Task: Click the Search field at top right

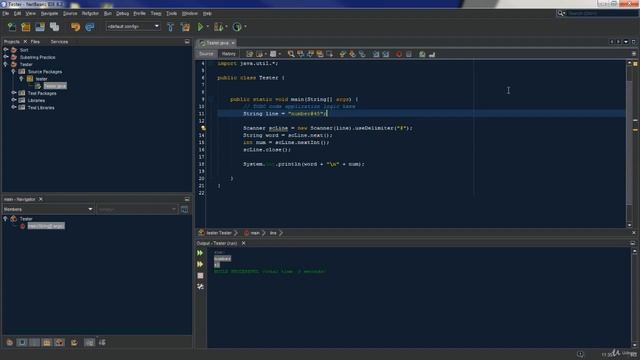Action: (602, 13)
